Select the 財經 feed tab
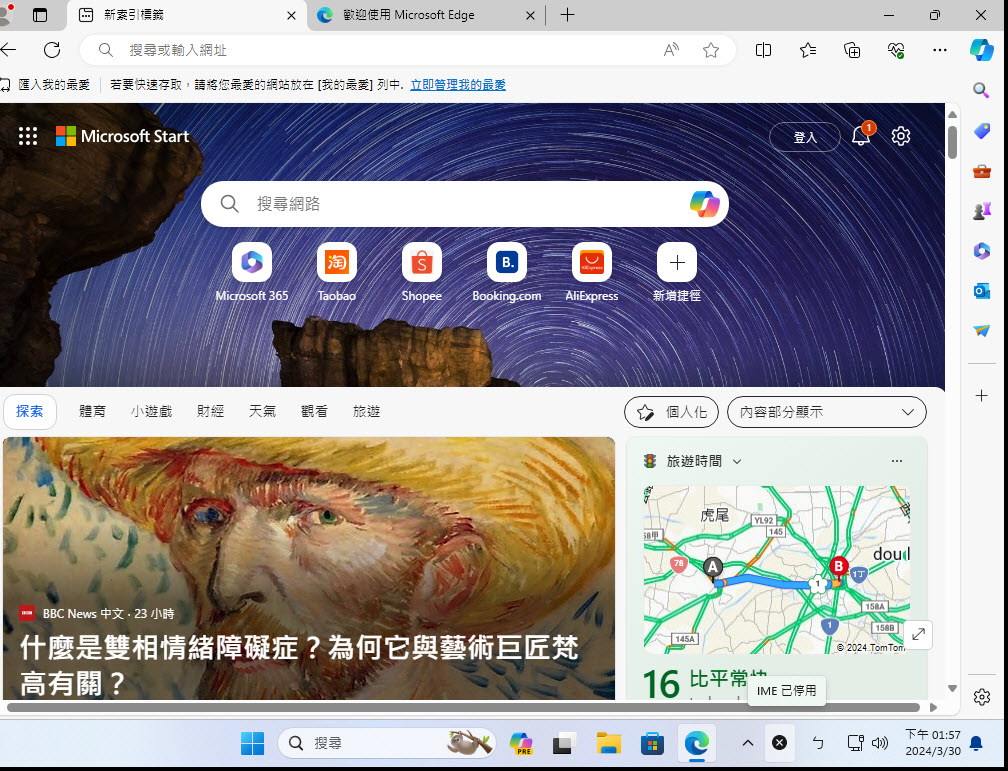Screen dimensions: 1008x771 coord(211,412)
